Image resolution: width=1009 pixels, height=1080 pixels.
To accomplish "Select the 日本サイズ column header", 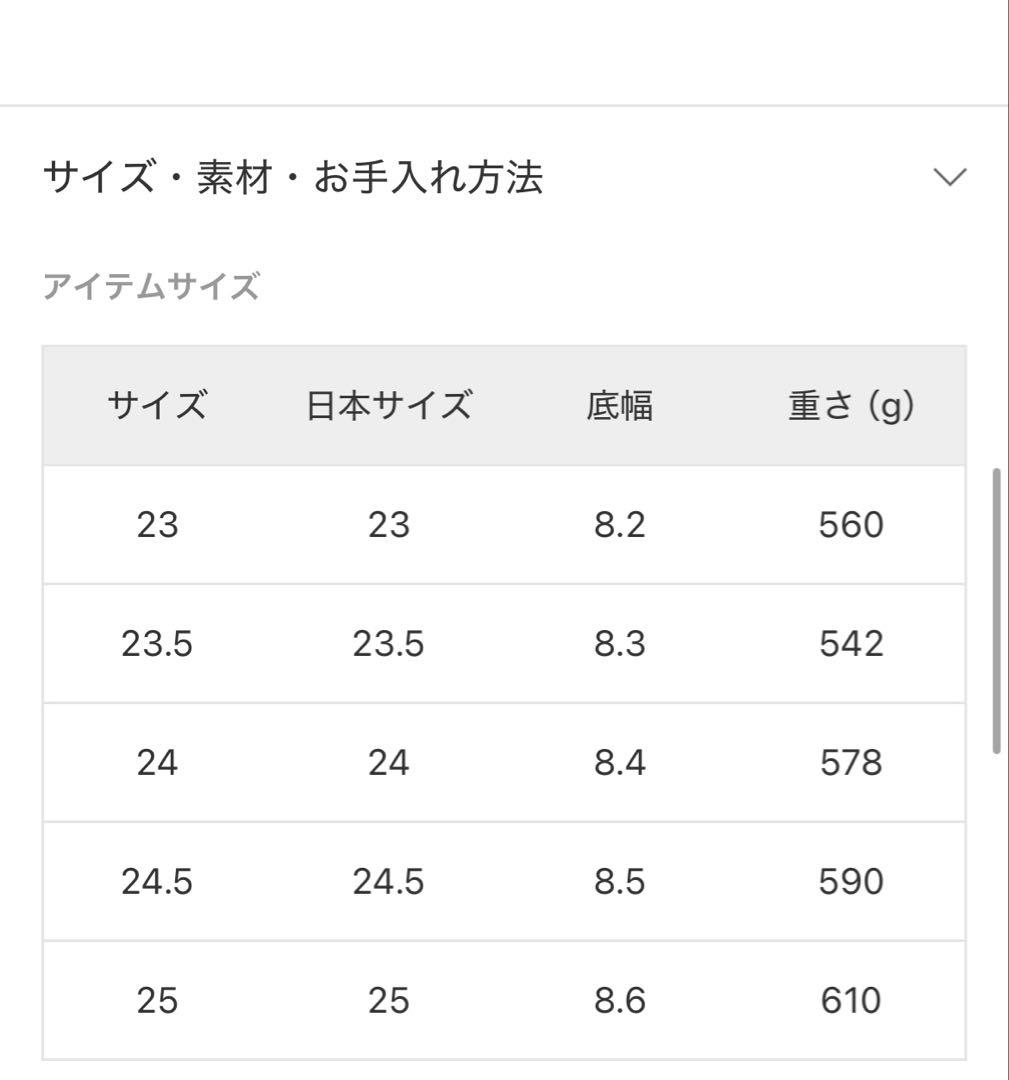I will [388, 404].
